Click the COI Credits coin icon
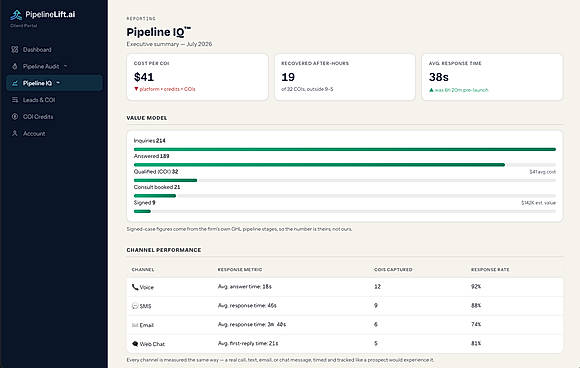 15,117
